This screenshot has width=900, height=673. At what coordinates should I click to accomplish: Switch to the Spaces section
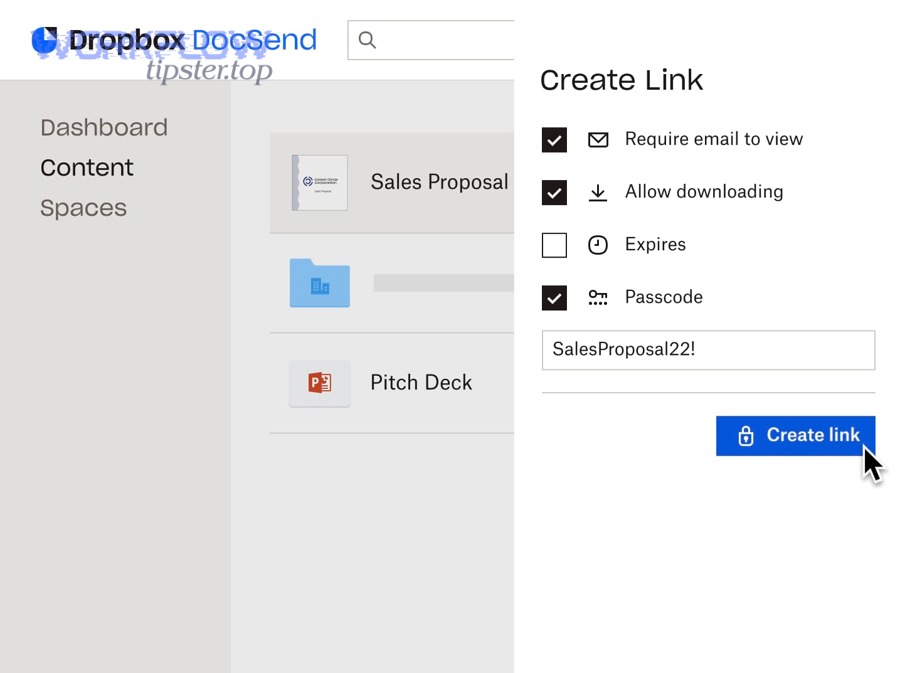pos(83,208)
